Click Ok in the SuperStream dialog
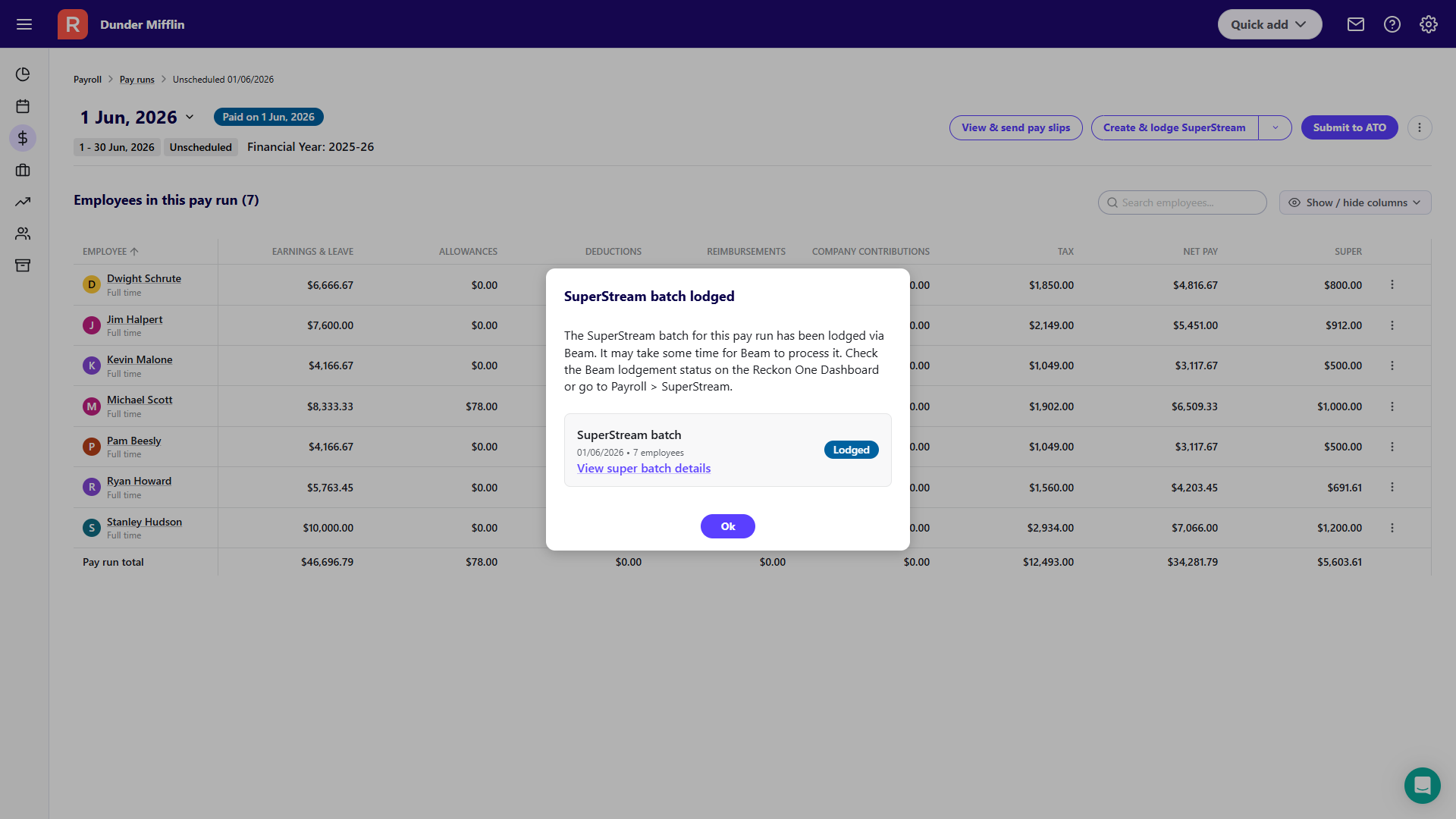The image size is (1456, 819). tap(728, 526)
